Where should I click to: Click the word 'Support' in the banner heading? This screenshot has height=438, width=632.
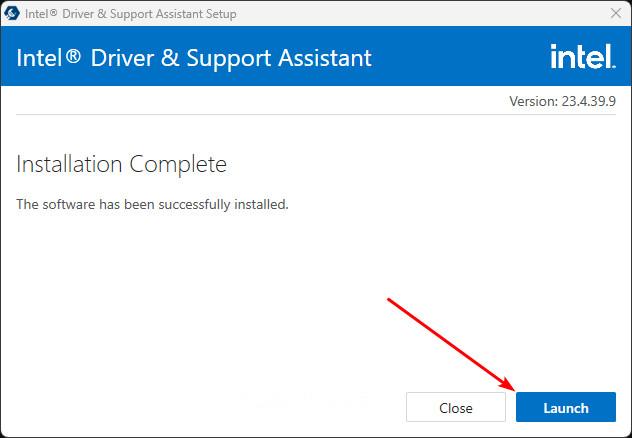pyautogui.click(x=229, y=59)
